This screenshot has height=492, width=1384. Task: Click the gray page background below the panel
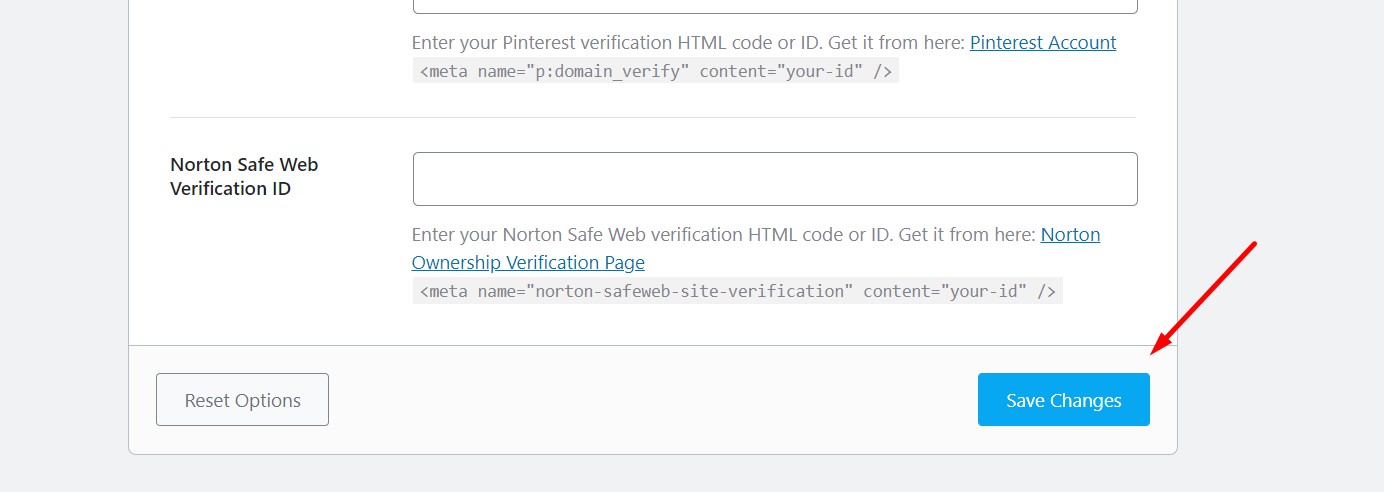point(650,474)
